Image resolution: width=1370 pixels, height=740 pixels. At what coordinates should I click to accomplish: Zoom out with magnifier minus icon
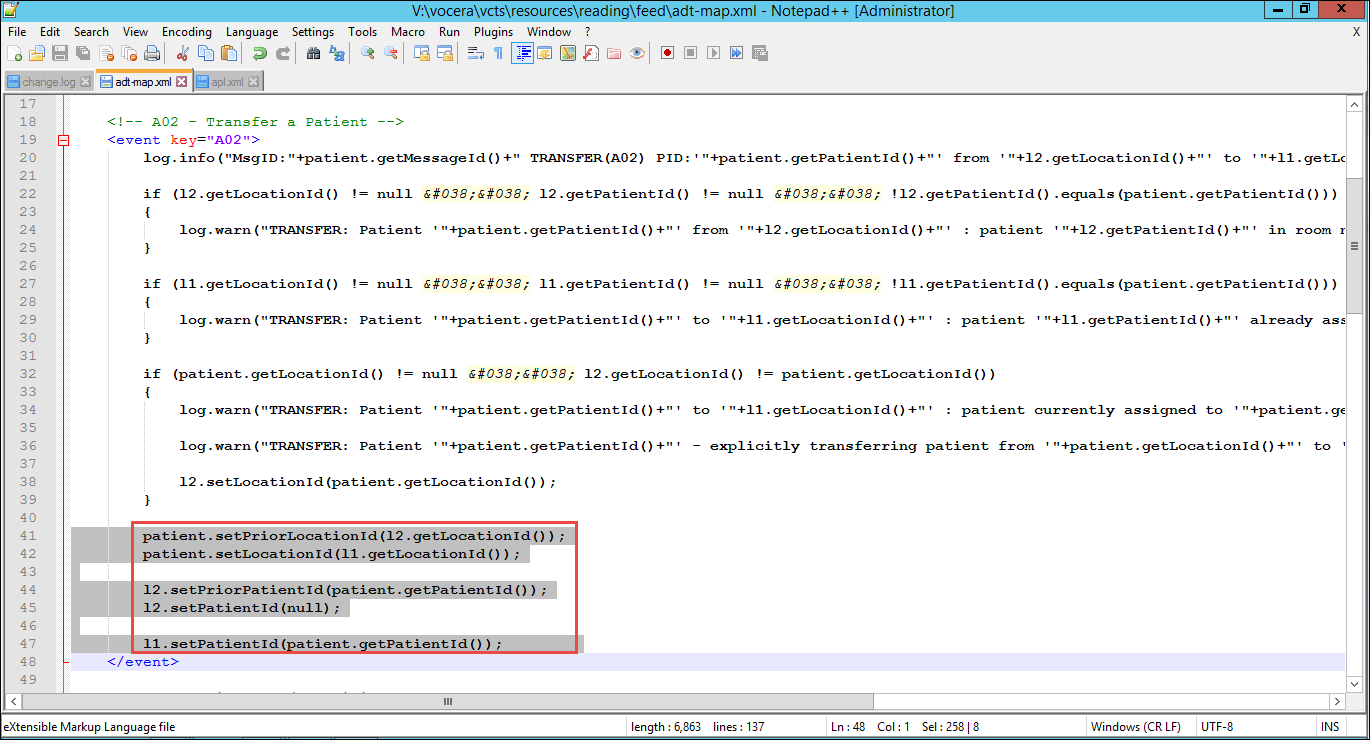tap(391, 53)
